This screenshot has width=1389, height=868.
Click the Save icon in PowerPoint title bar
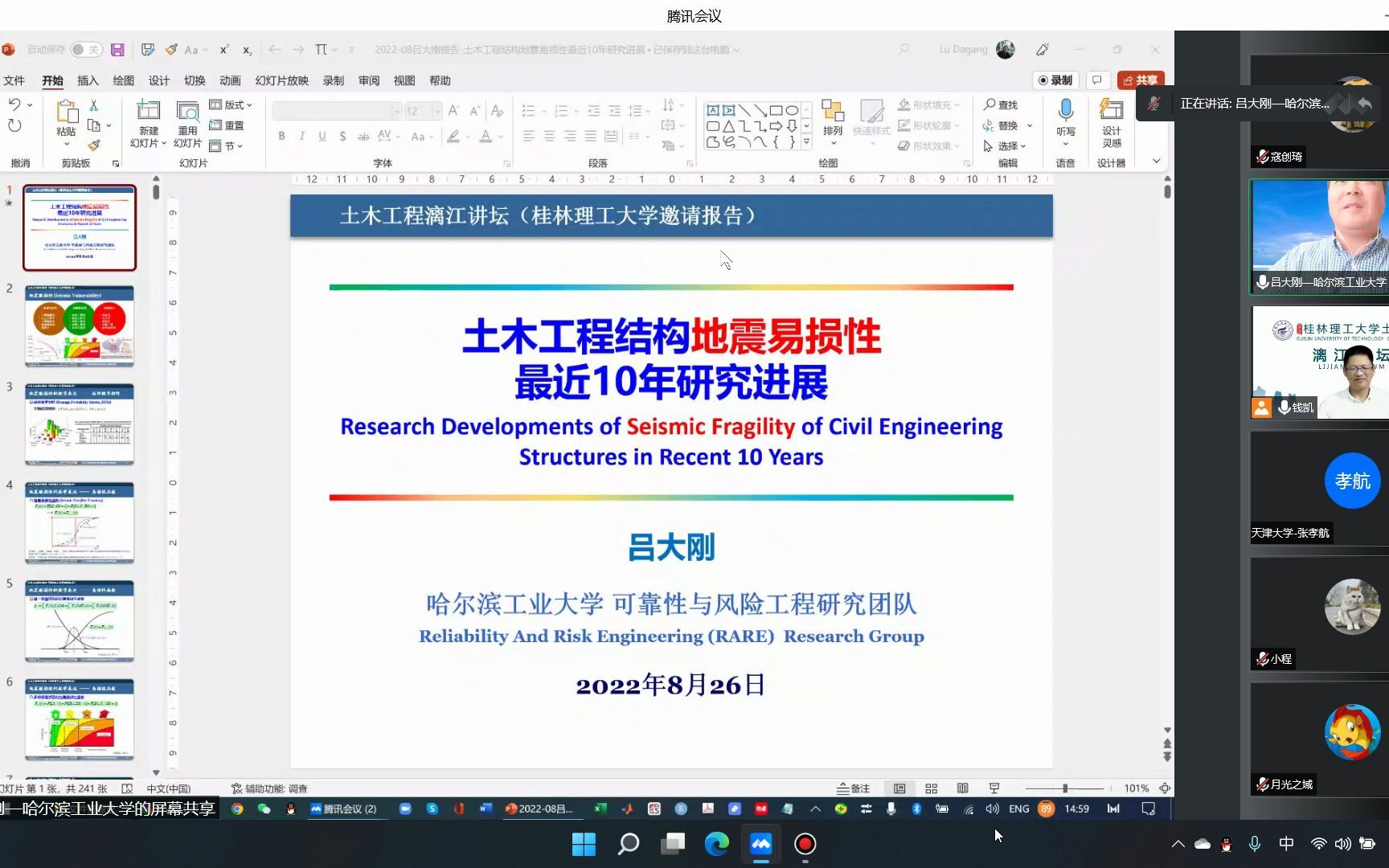[117, 50]
